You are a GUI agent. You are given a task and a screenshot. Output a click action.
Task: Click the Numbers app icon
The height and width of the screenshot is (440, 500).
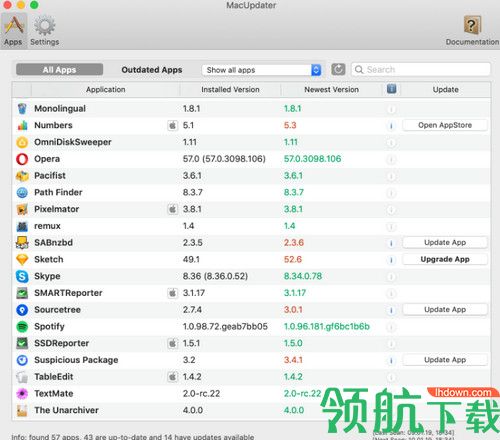click(22, 125)
